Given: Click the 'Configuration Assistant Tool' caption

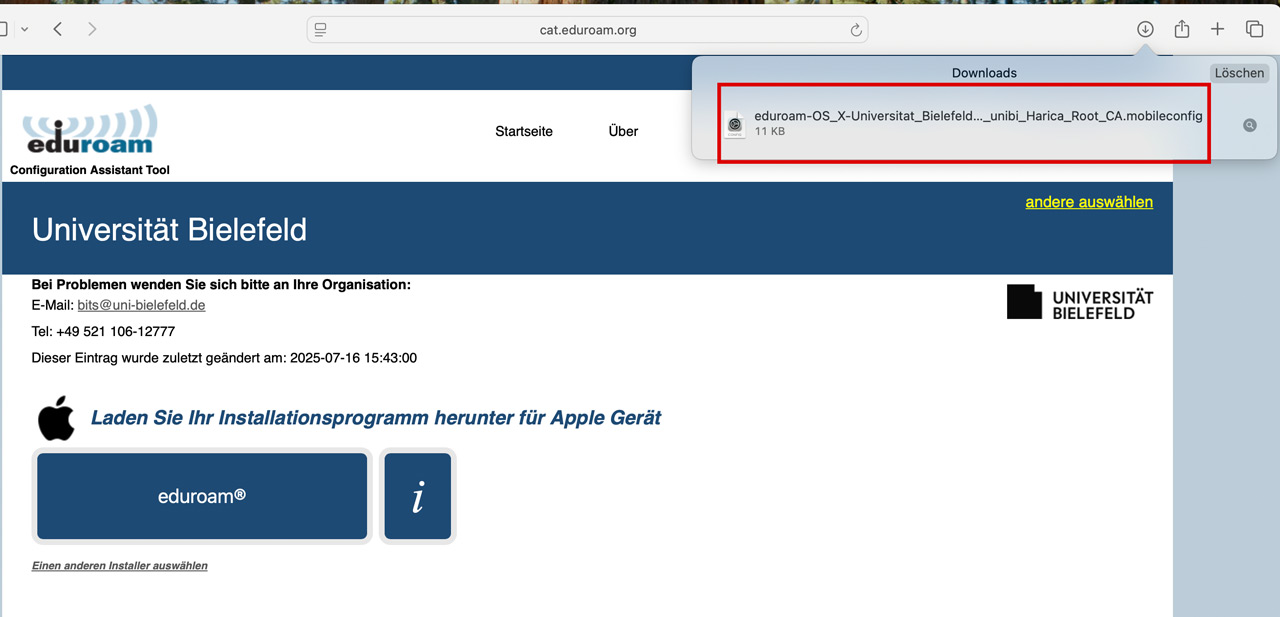Looking at the screenshot, I should click(x=90, y=170).
